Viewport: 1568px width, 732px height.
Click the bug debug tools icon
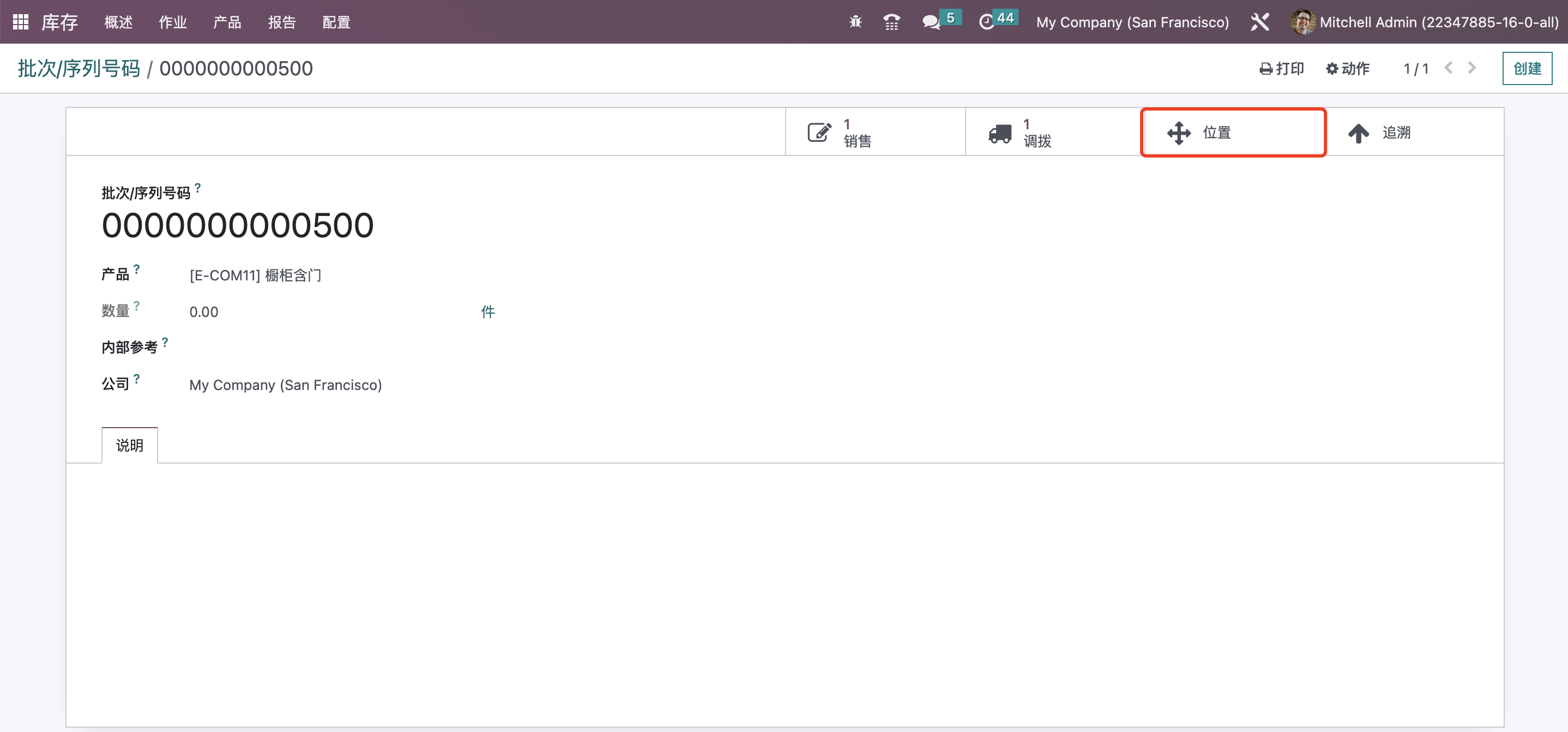[855, 22]
